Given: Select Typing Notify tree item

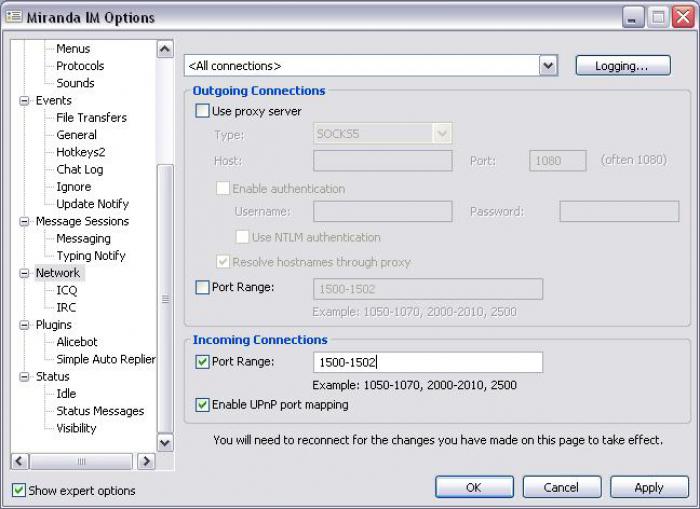Looking at the screenshot, I should [x=91, y=256].
